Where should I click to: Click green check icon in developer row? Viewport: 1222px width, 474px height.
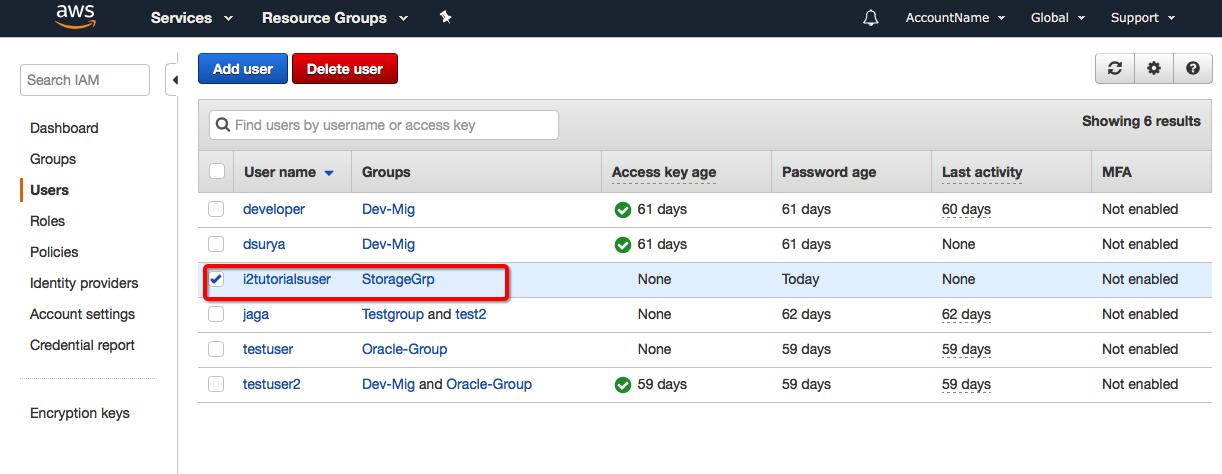coord(622,210)
